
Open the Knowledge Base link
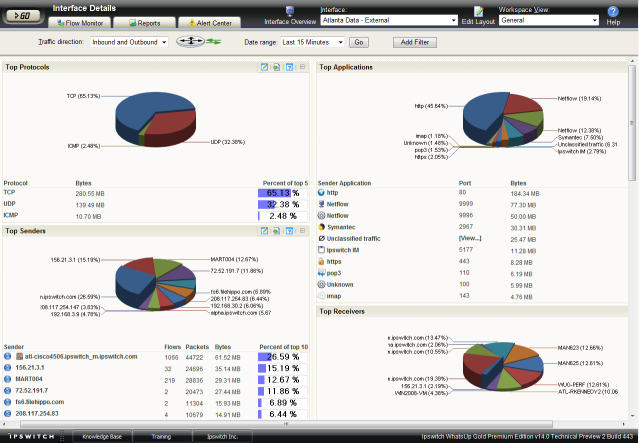click(102, 436)
